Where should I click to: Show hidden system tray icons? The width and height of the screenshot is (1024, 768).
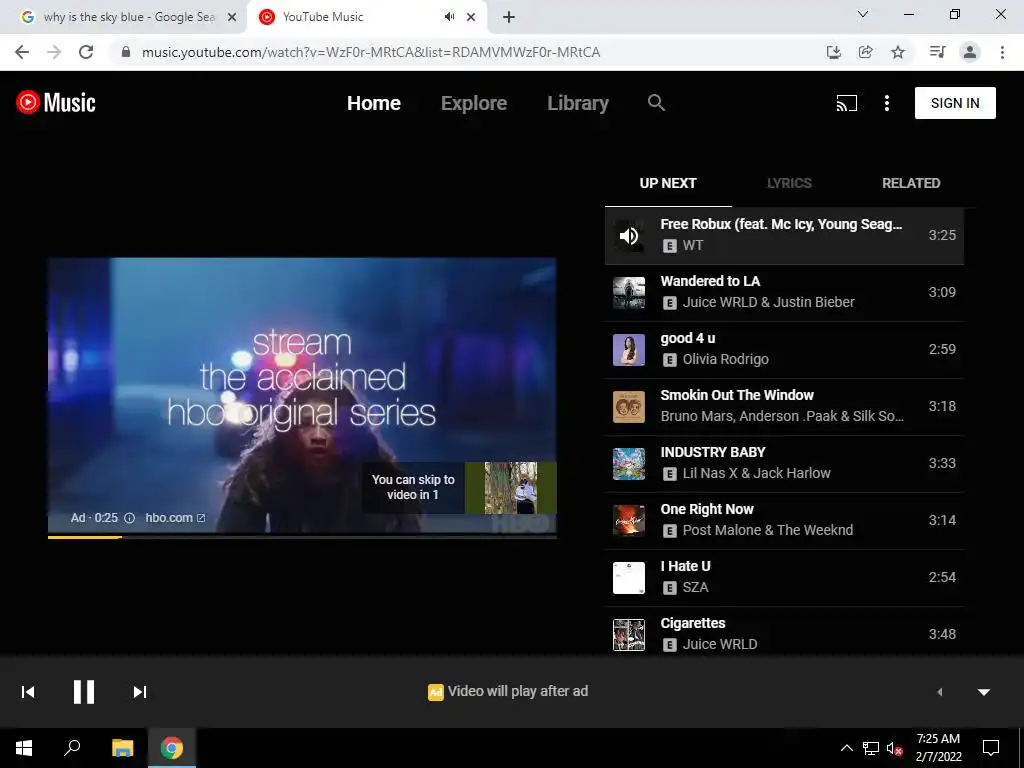846,748
